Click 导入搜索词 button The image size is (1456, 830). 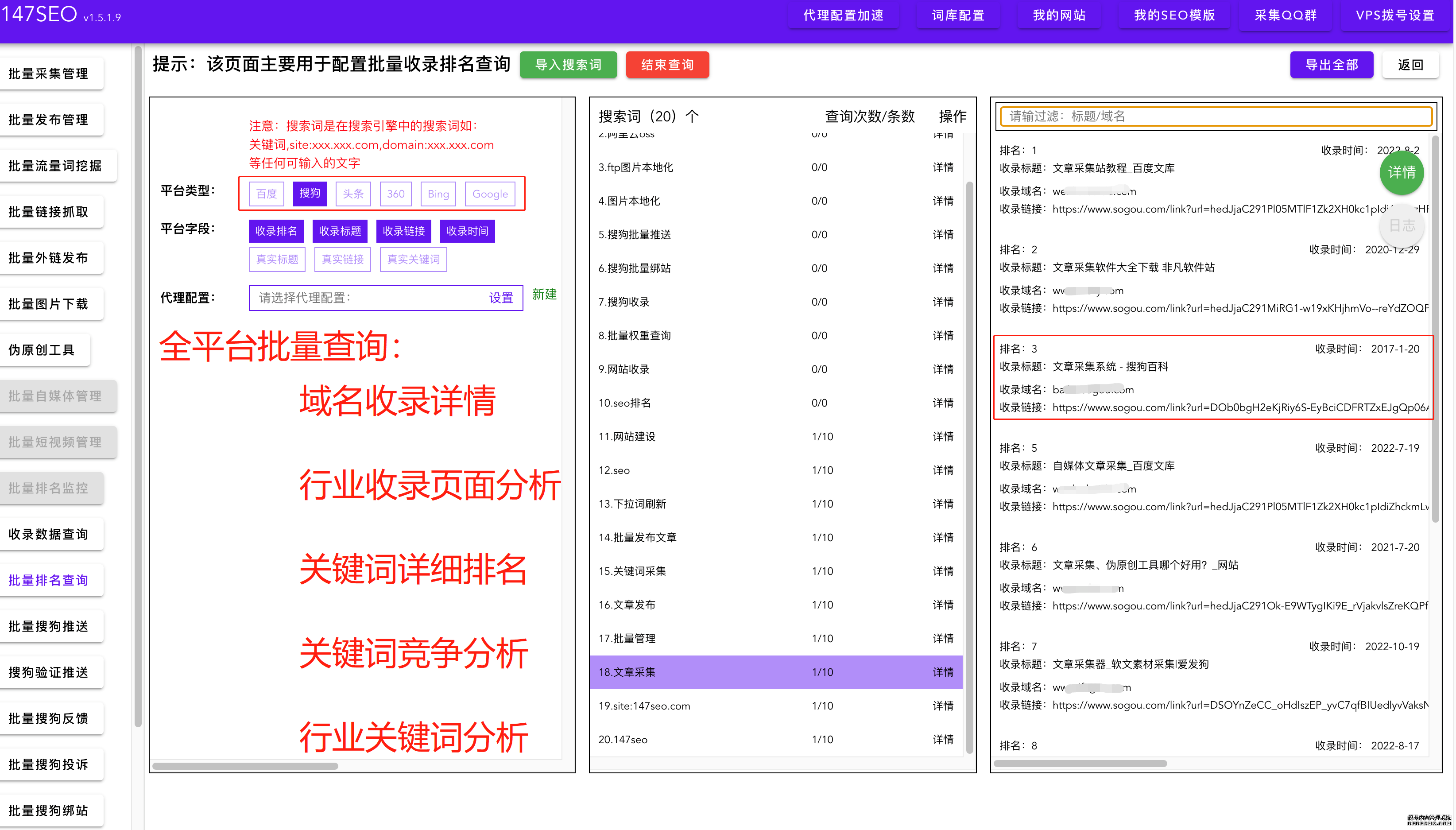pos(568,64)
